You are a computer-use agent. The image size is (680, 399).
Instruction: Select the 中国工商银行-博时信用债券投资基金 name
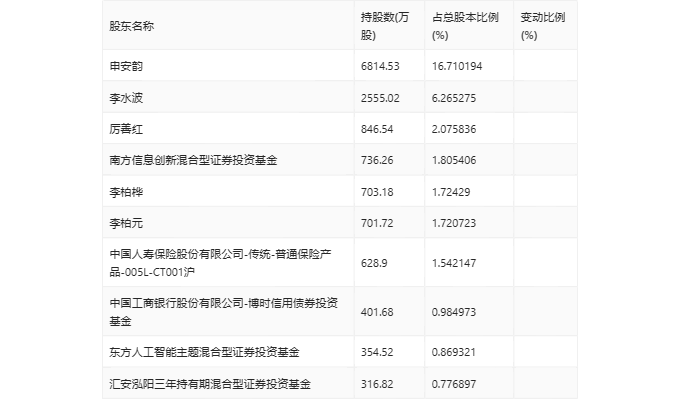[223, 312]
